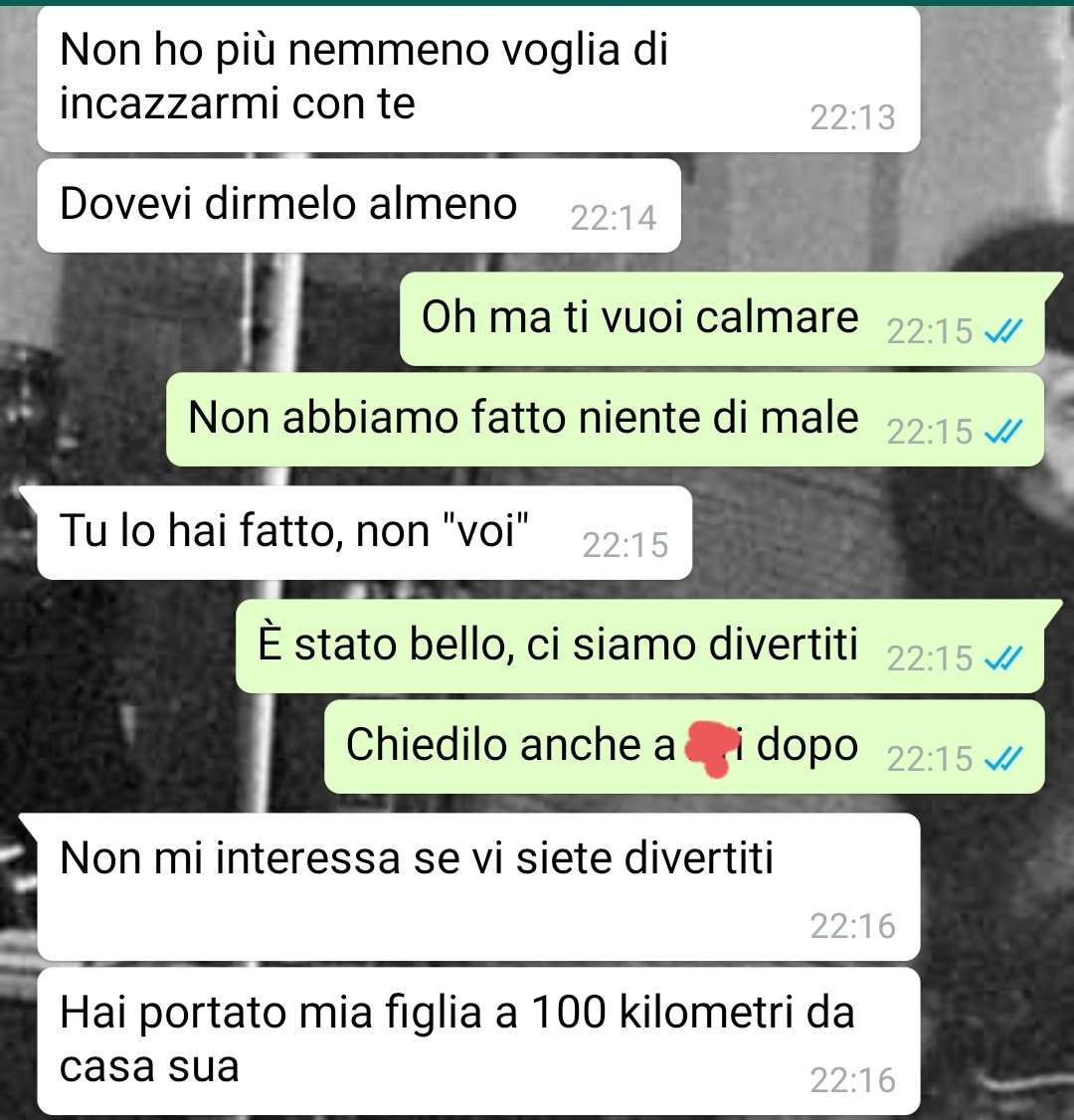Tap 22:16 timestamp under 'Non mi interessa'

pos(852,926)
